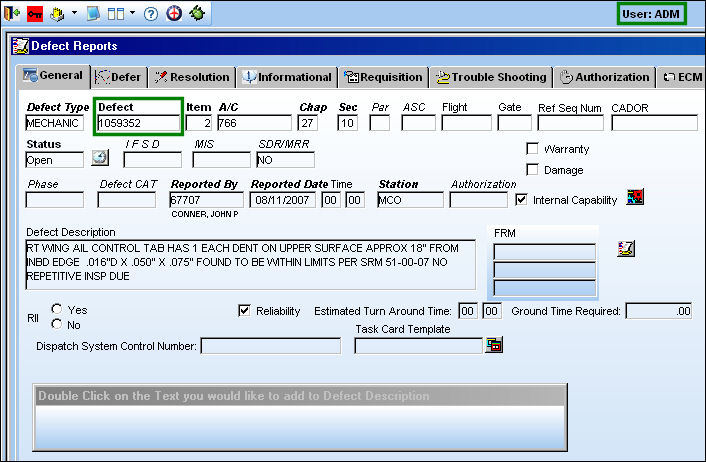Open the Informational tab
The width and height of the screenshot is (706, 462).
click(287, 77)
